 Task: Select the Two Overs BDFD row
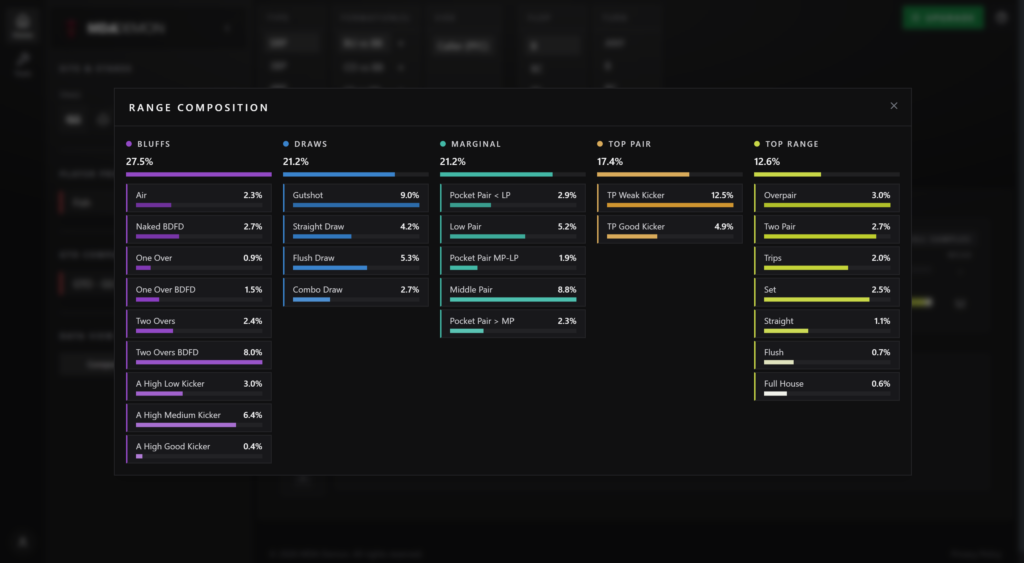[199, 355]
